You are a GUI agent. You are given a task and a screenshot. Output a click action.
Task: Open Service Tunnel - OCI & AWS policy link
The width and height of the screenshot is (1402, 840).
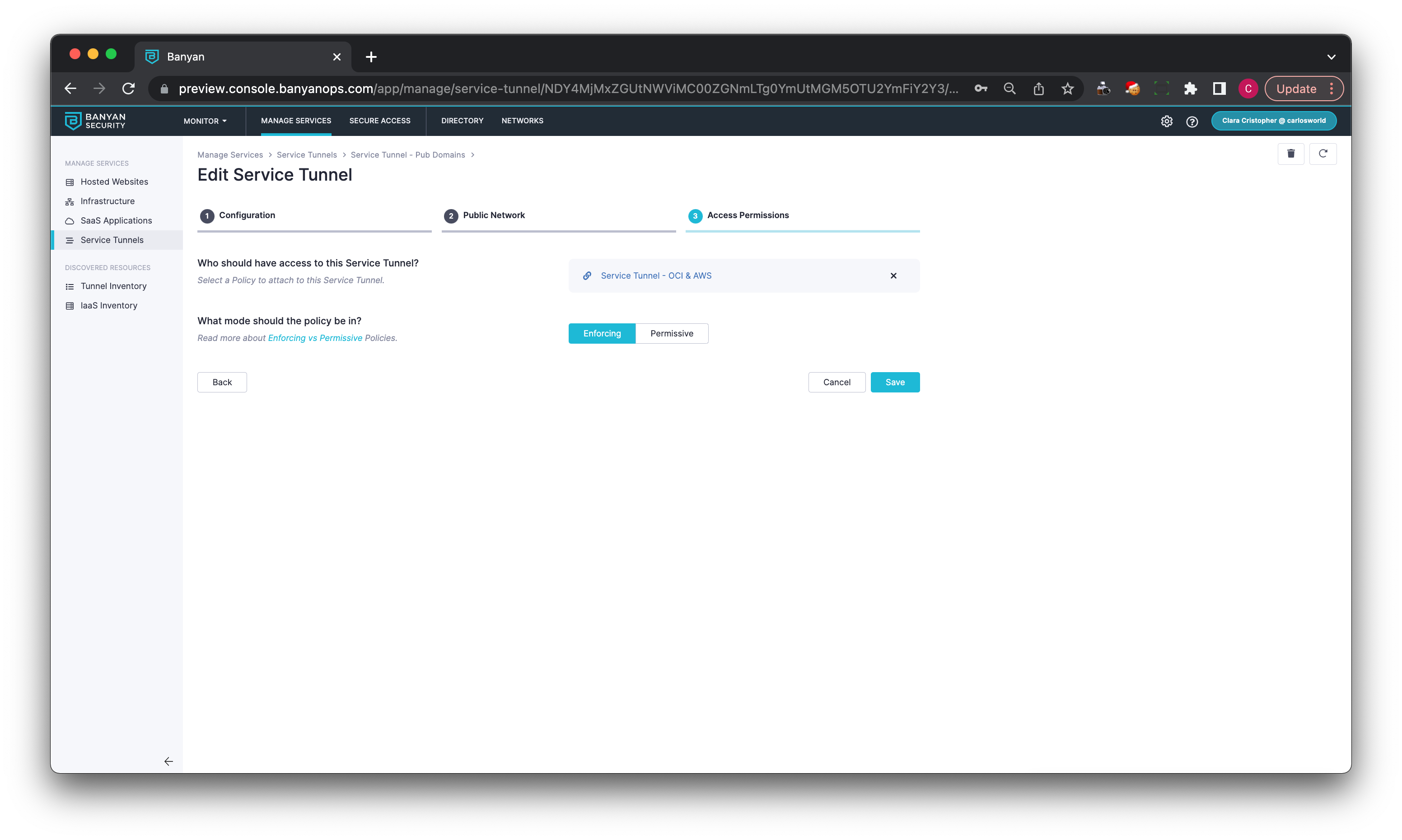[655, 275]
